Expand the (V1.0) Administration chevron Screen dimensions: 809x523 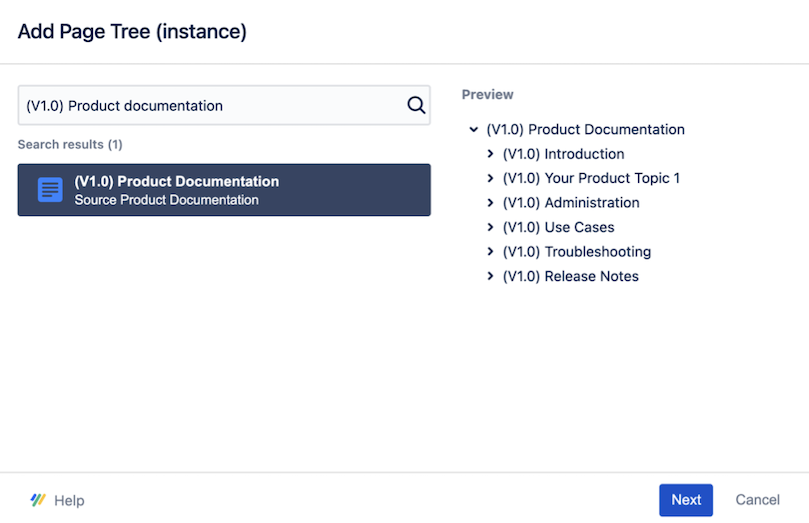click(490, 203)
